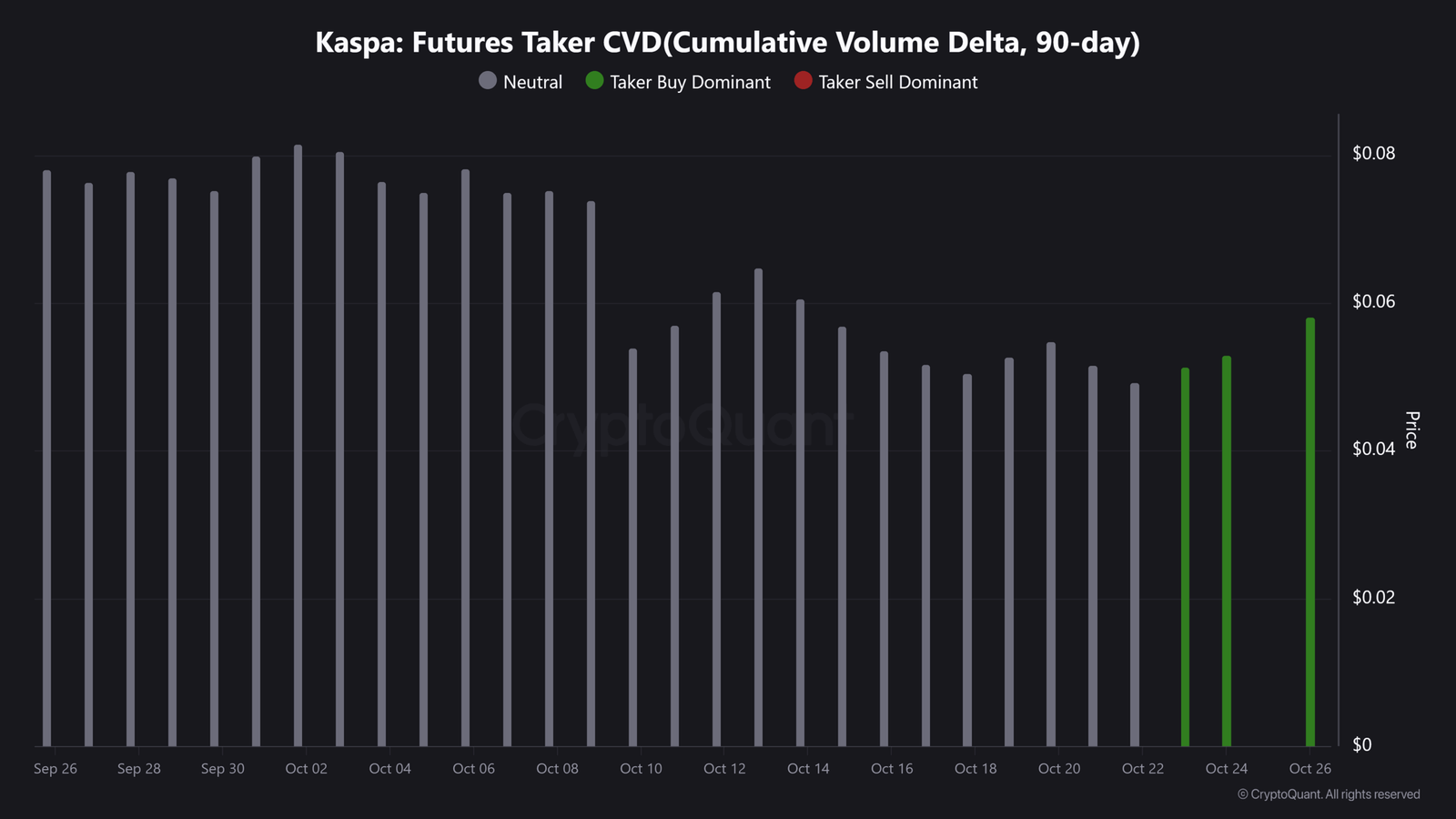The width and height of the screenshot is (1456, 819).
Task: Click the Oct 16 date label
Action: pos(892,769)
